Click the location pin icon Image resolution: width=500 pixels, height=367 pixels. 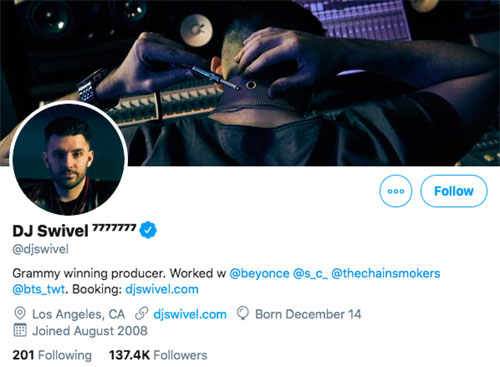(20, 314)
